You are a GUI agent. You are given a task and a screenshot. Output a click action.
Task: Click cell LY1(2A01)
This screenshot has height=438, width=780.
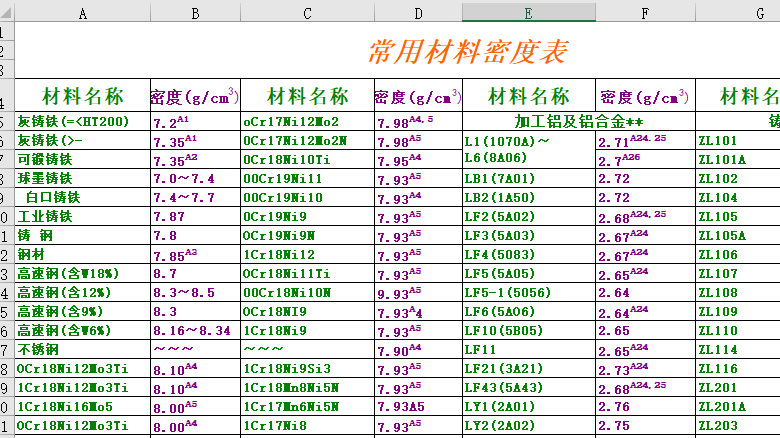point(529,407)
